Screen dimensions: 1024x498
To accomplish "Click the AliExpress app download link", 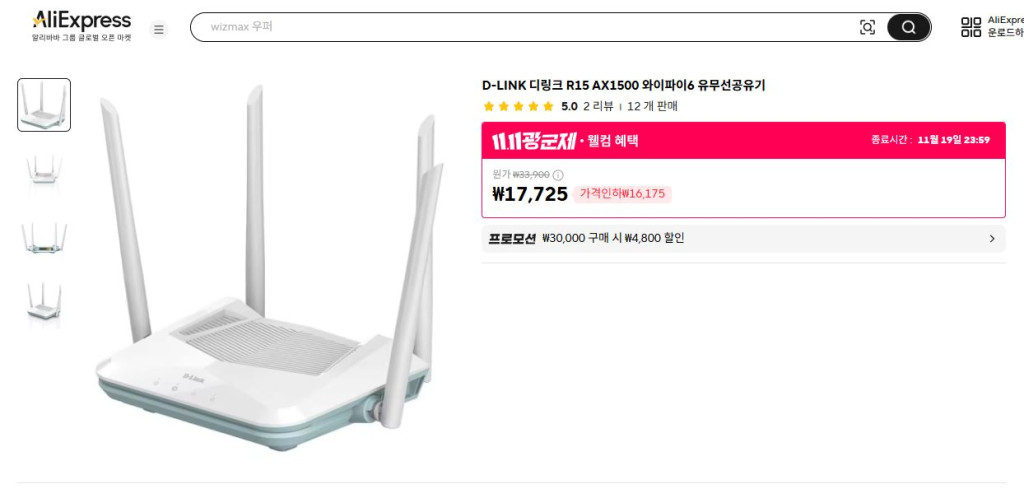I will coord(1004,26).
